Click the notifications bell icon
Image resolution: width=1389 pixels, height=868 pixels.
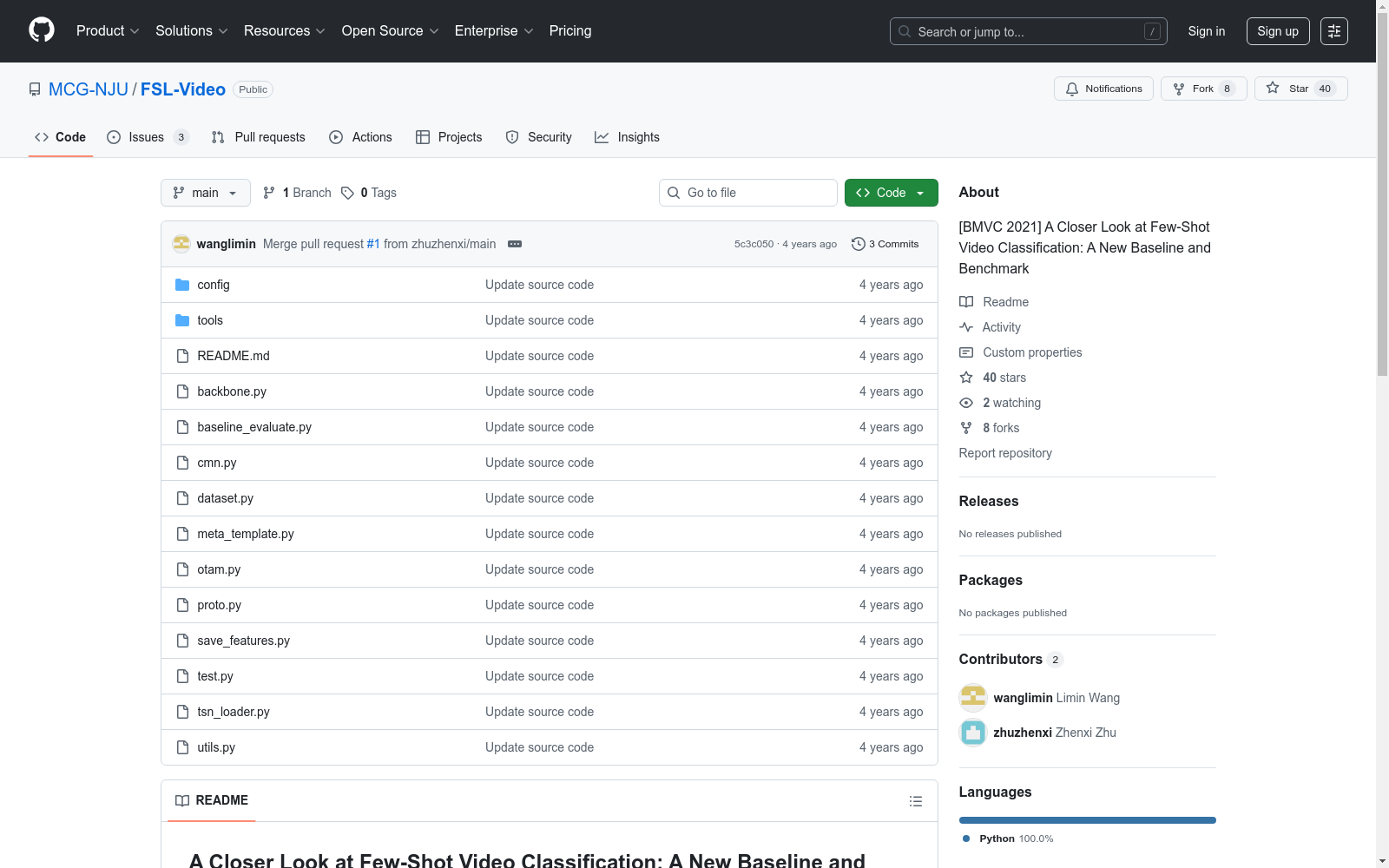1072,89
